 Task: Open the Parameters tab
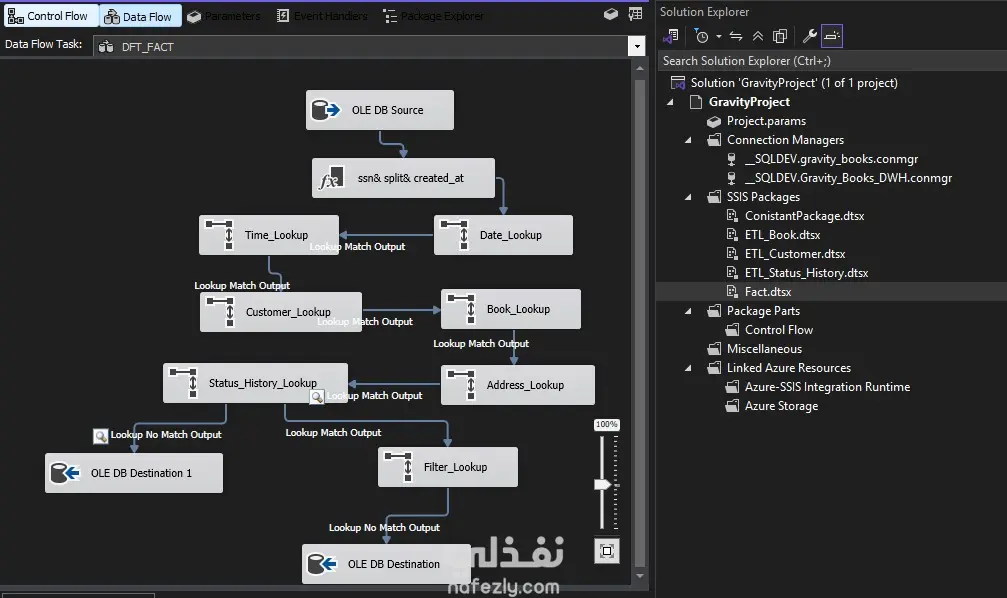coord(224,16)
